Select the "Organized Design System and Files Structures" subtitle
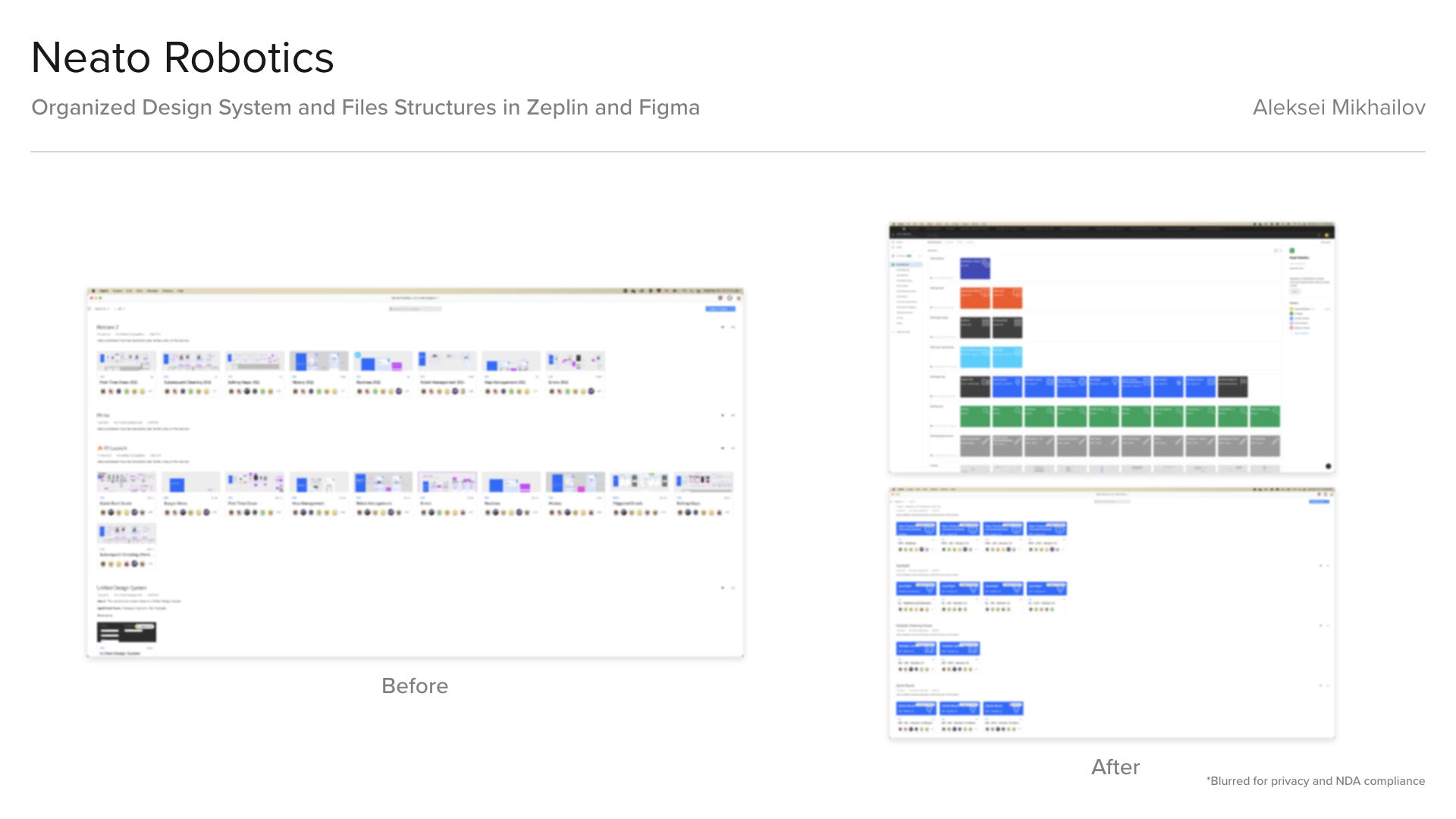The width and height of the screenshot is (1456, 819). (366, 108)
